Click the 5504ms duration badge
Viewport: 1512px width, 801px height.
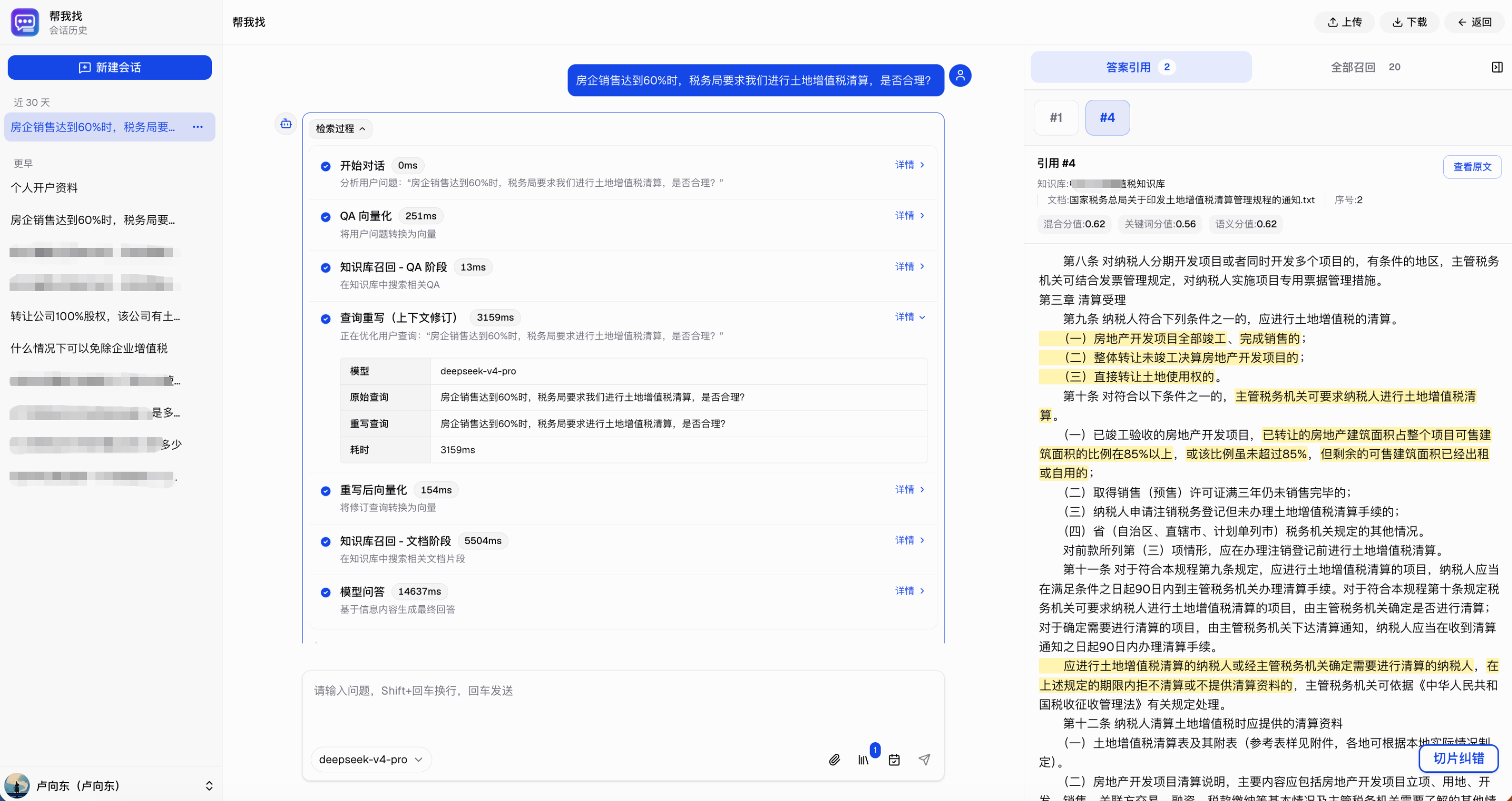[x=483, y=541]
